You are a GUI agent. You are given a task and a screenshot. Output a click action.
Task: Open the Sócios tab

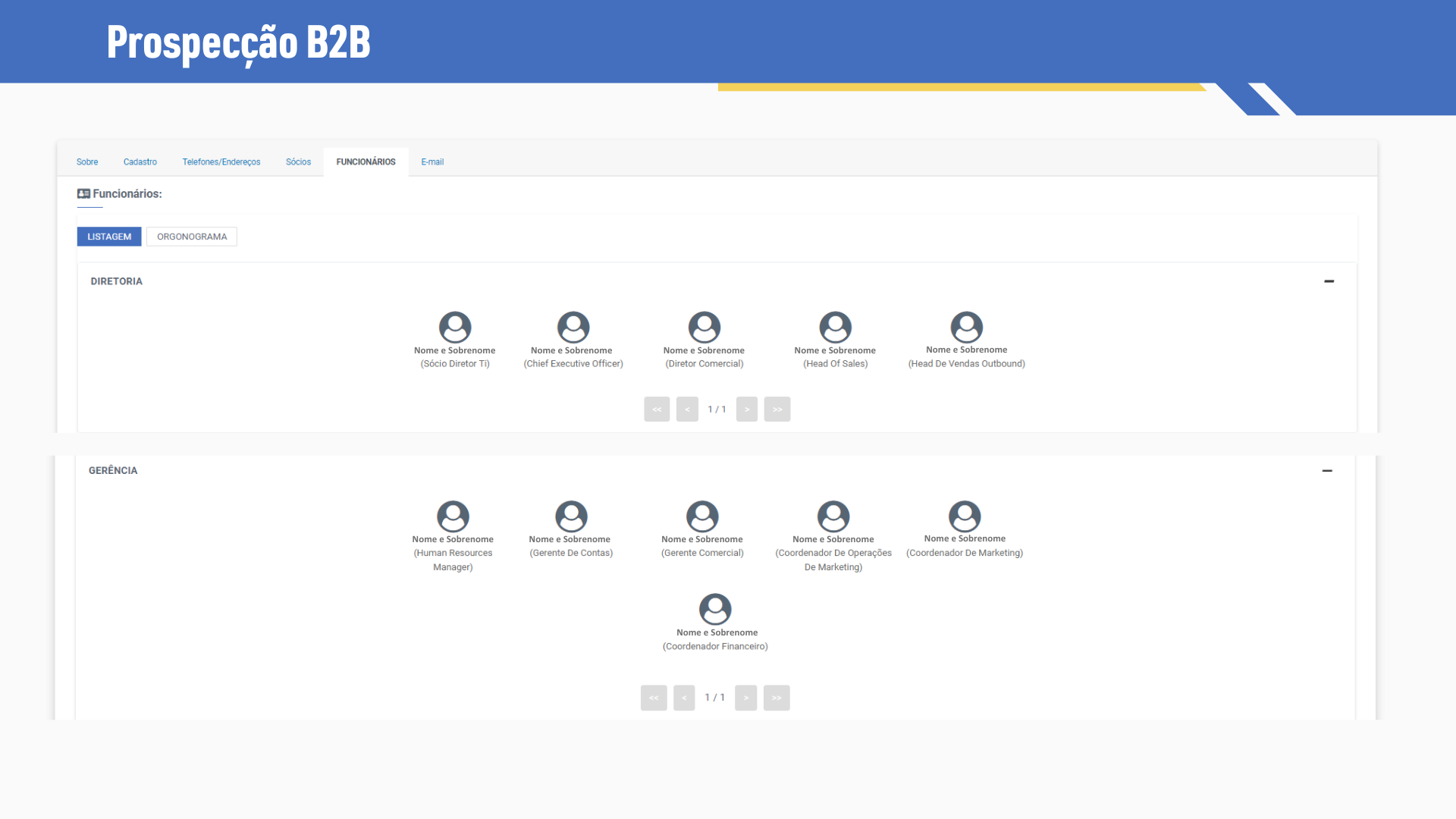(x=298, y=162)
